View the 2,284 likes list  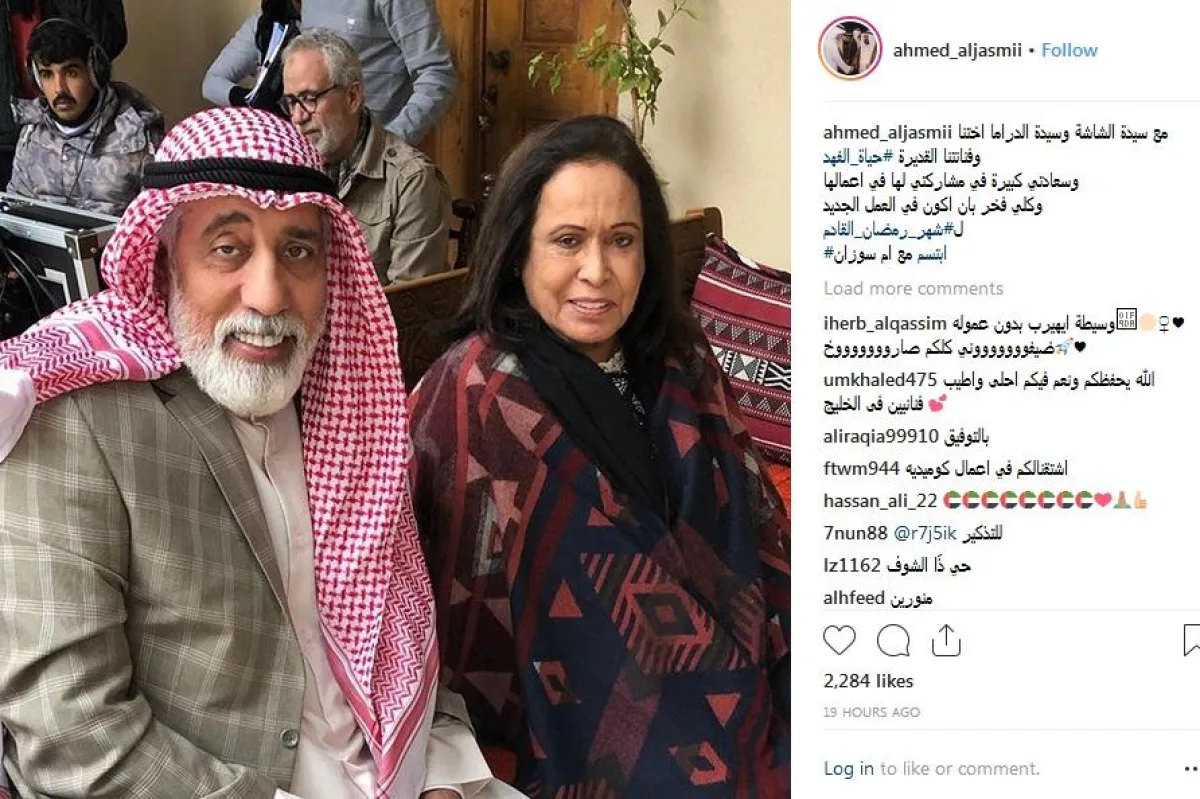click(868, 681)
